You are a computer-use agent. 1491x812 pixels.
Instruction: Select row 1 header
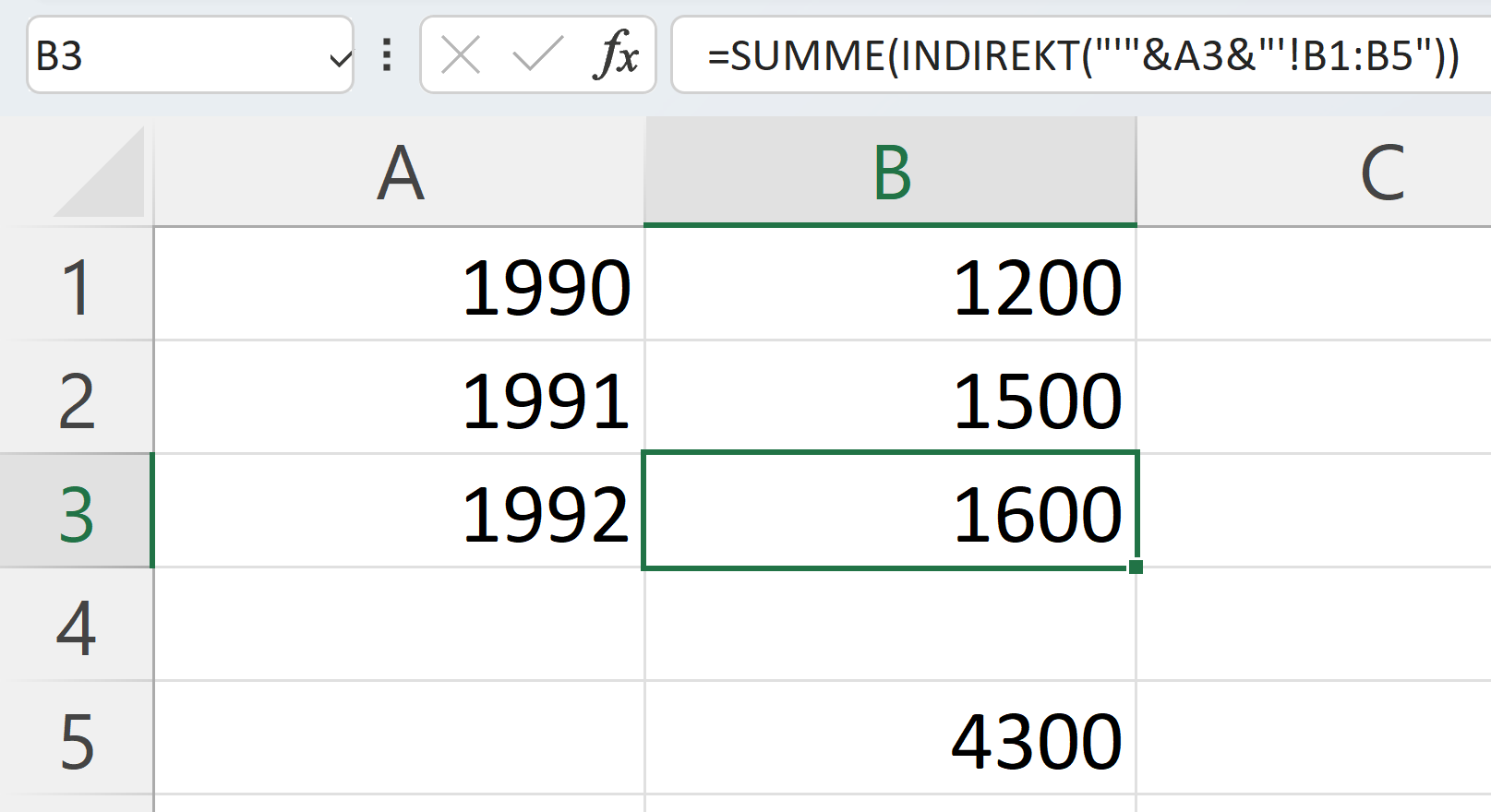click(76, 284)
